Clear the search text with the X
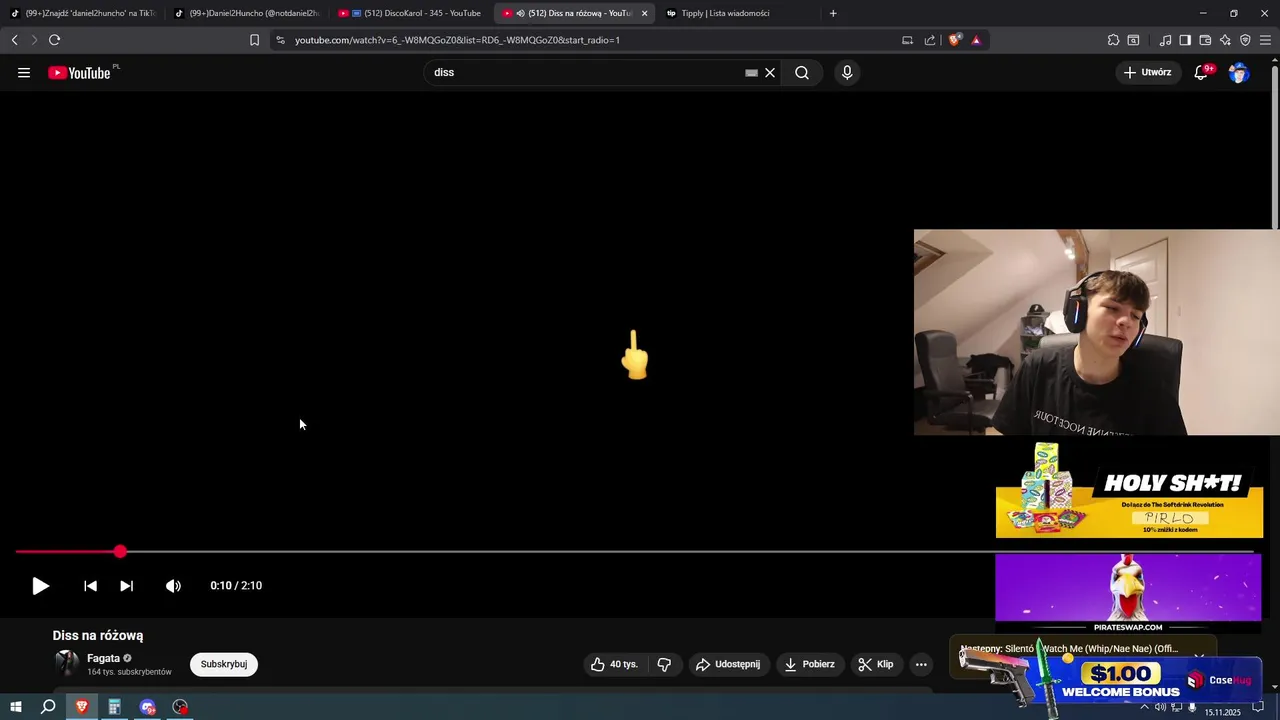 (770, 72)
